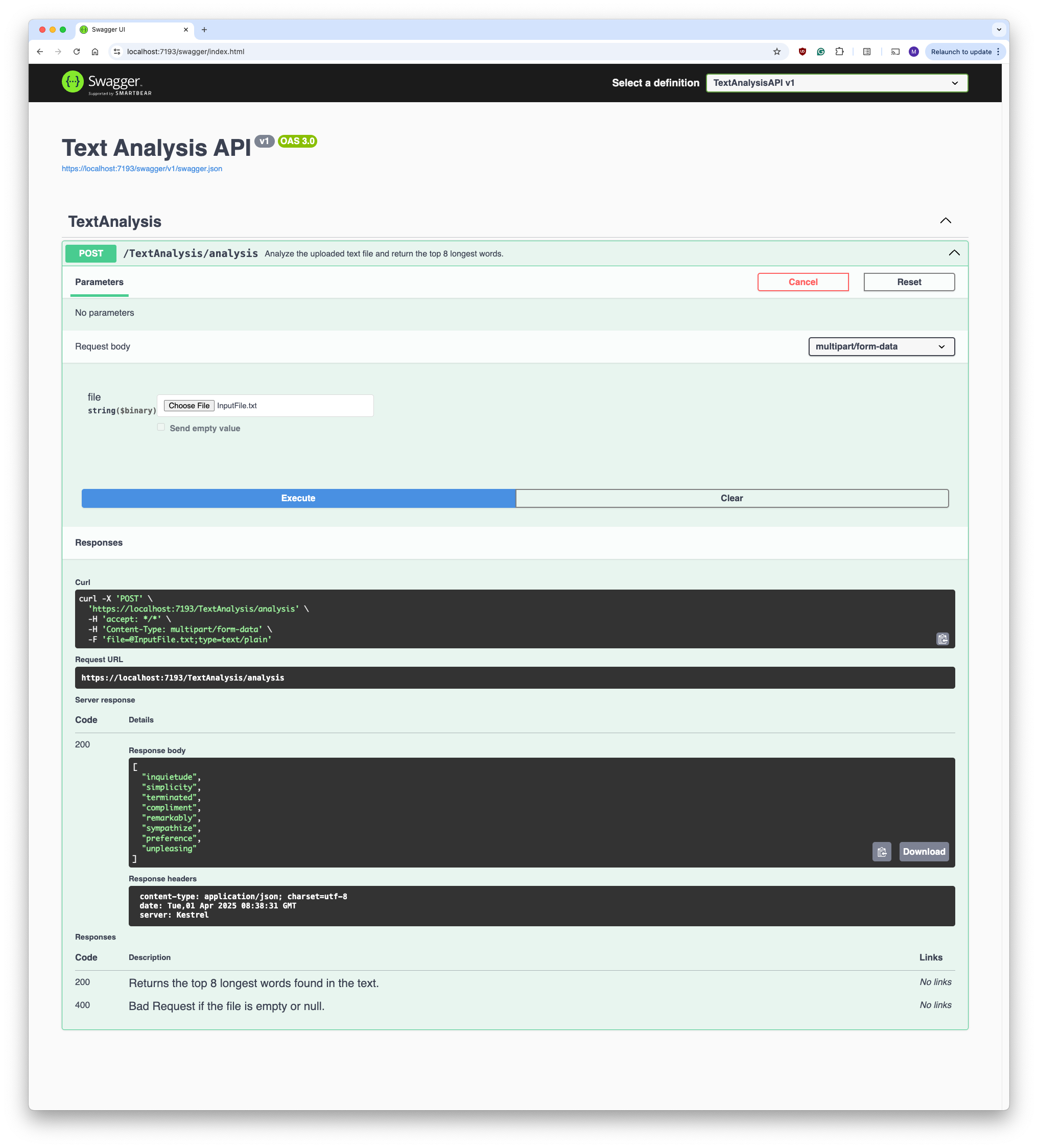Click Choose File for the file parameter
The height and width of the screenshot is (1148, 1038).
[189, 406]
